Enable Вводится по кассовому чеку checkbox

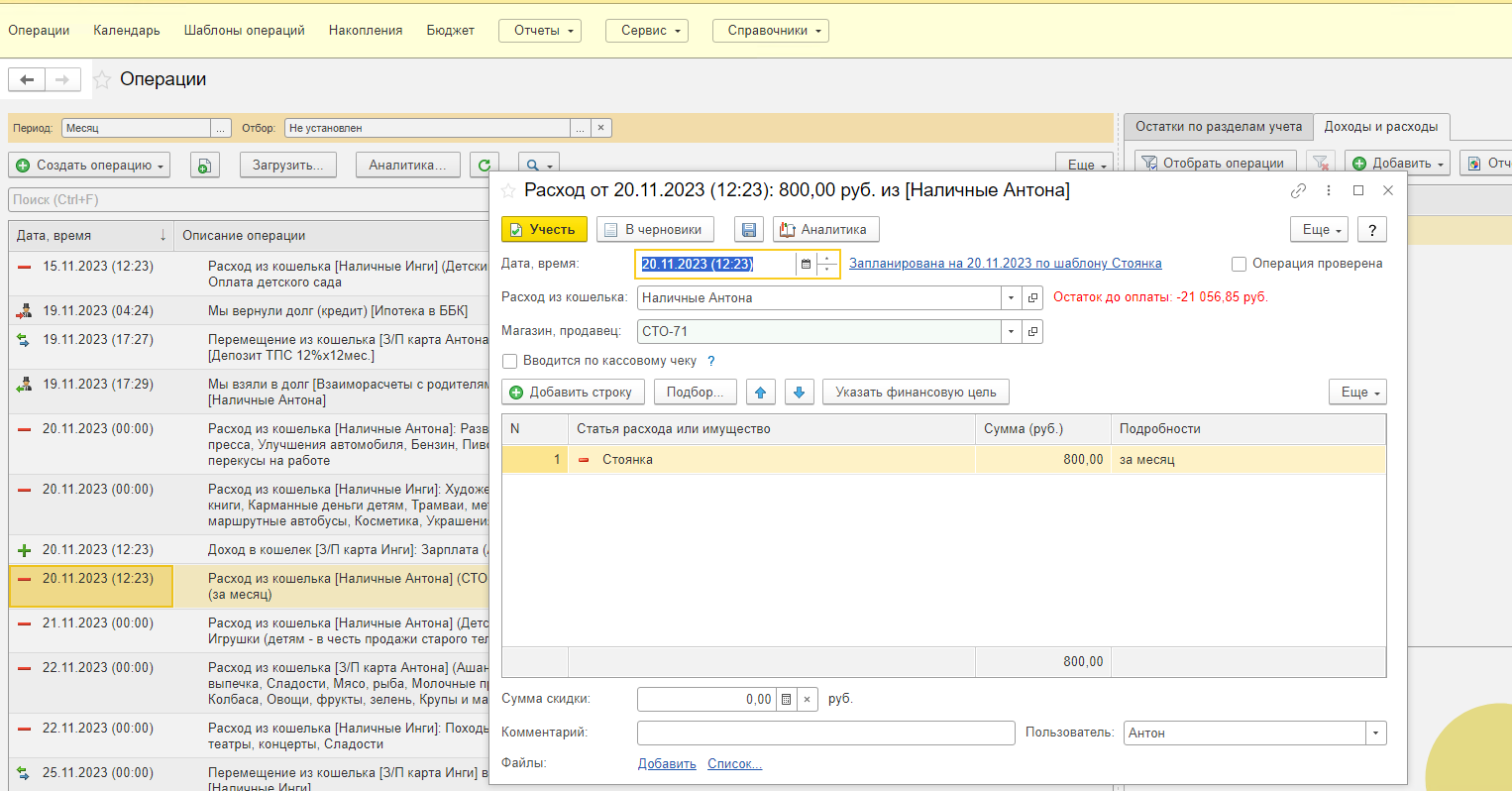[x=510, y=362]
